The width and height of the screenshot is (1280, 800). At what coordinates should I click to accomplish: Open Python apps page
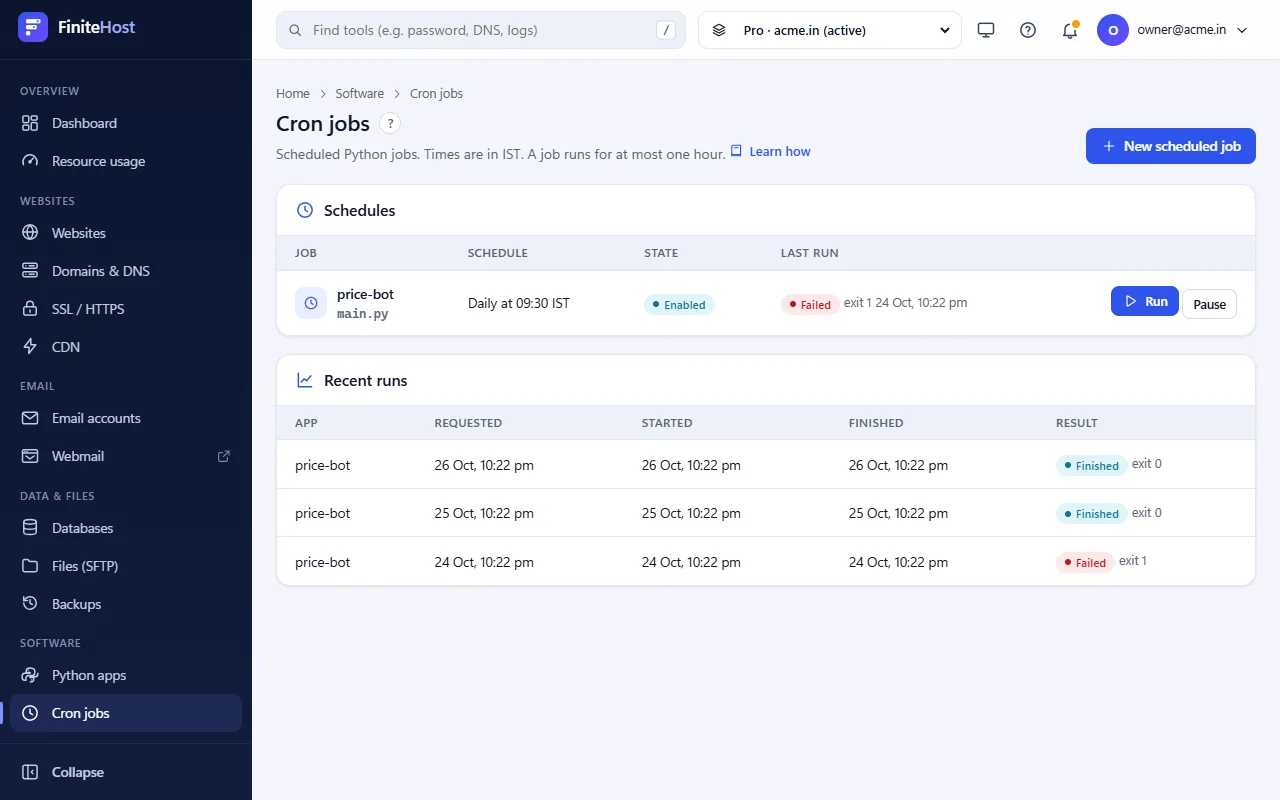tap(126, 675)
